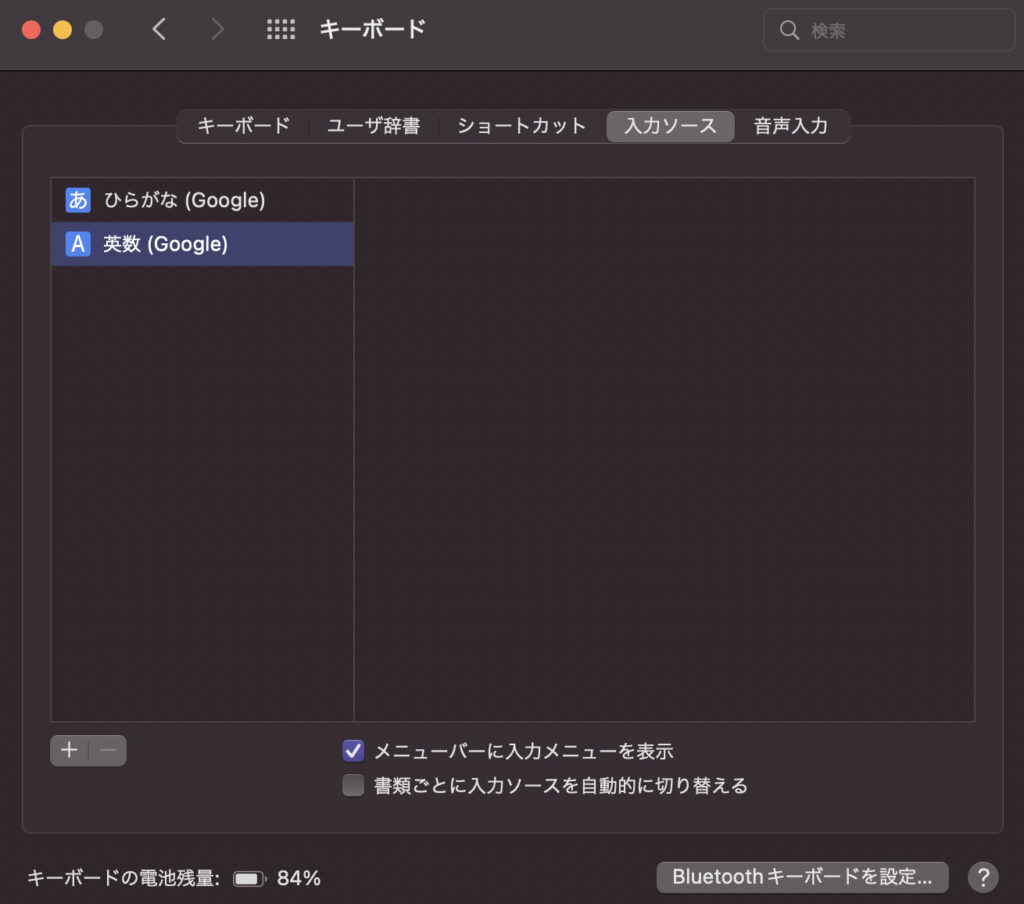Click Bluetoothキーボードを設定... button
The width and height of the screenshot is (1024, 904).
(802, 877)
